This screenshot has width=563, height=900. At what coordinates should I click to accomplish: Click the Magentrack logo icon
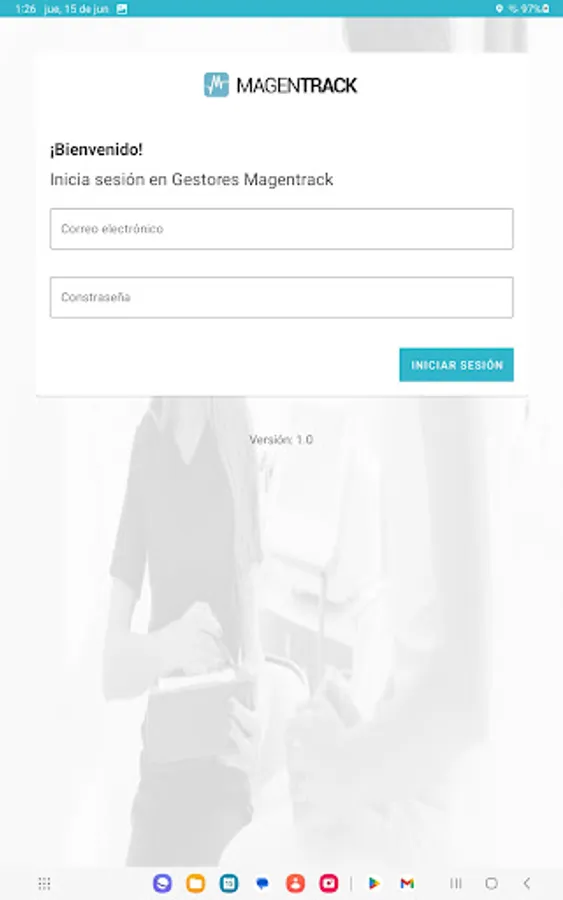pyautogui.click(x=216, y=85)
